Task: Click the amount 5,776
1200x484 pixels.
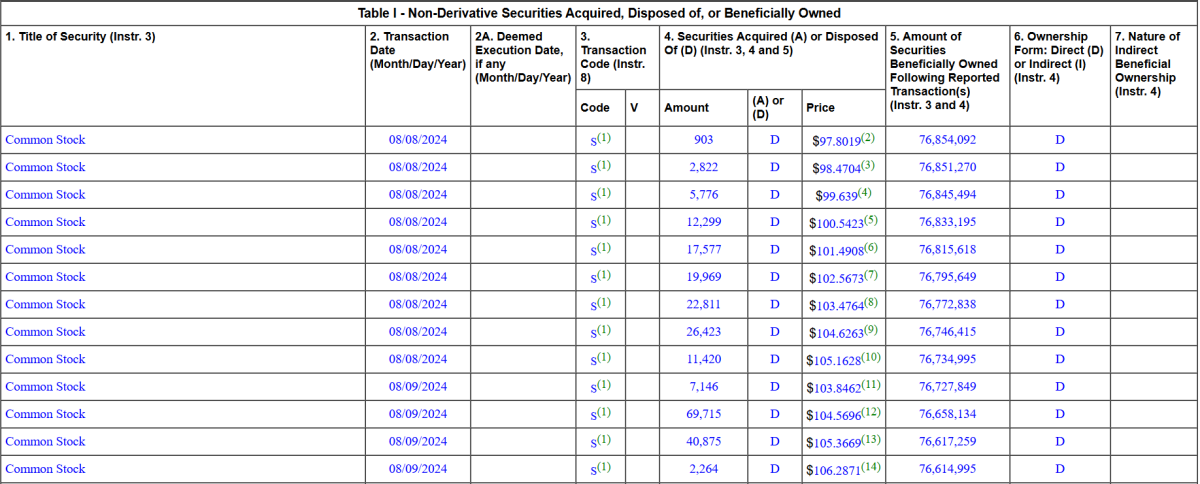Action: click(x=703, y=195)
